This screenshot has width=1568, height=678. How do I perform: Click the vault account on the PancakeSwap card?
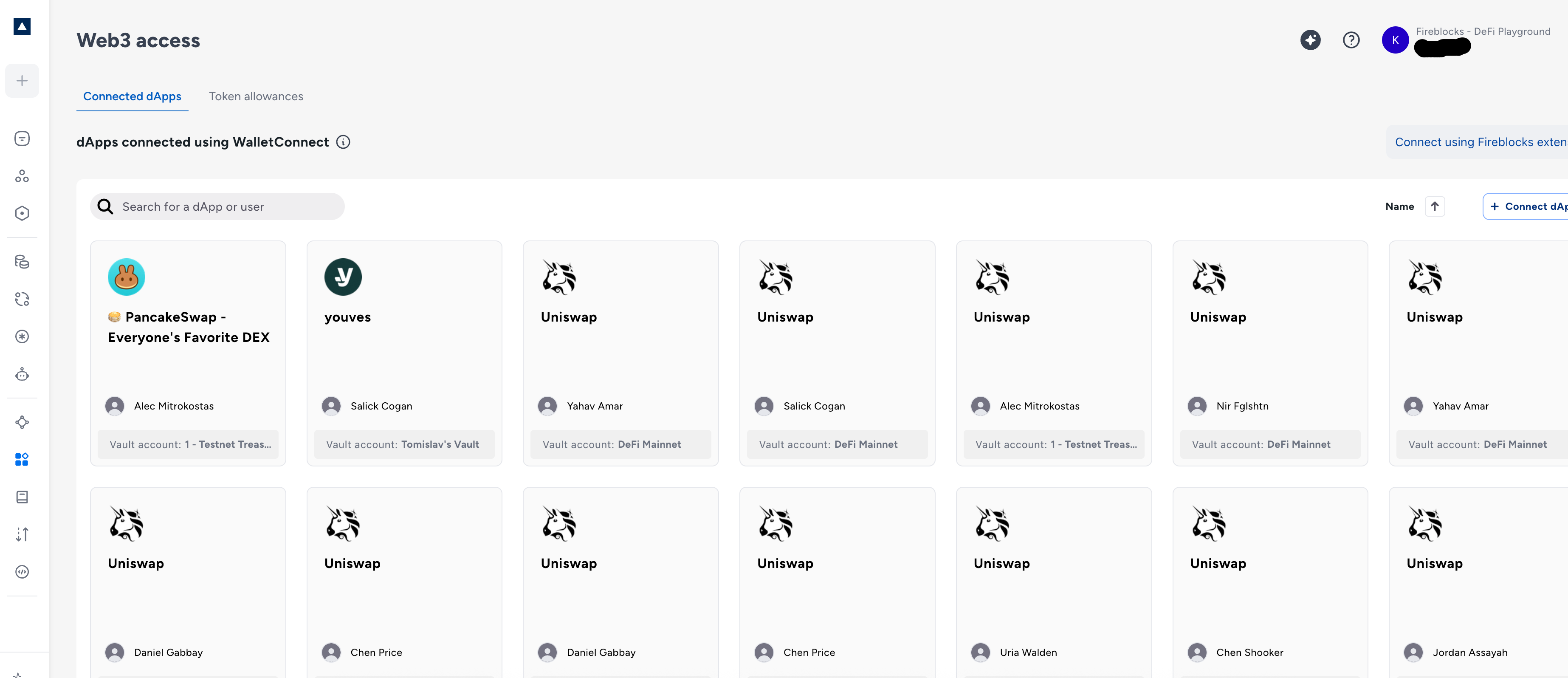(x=188, y=445)
